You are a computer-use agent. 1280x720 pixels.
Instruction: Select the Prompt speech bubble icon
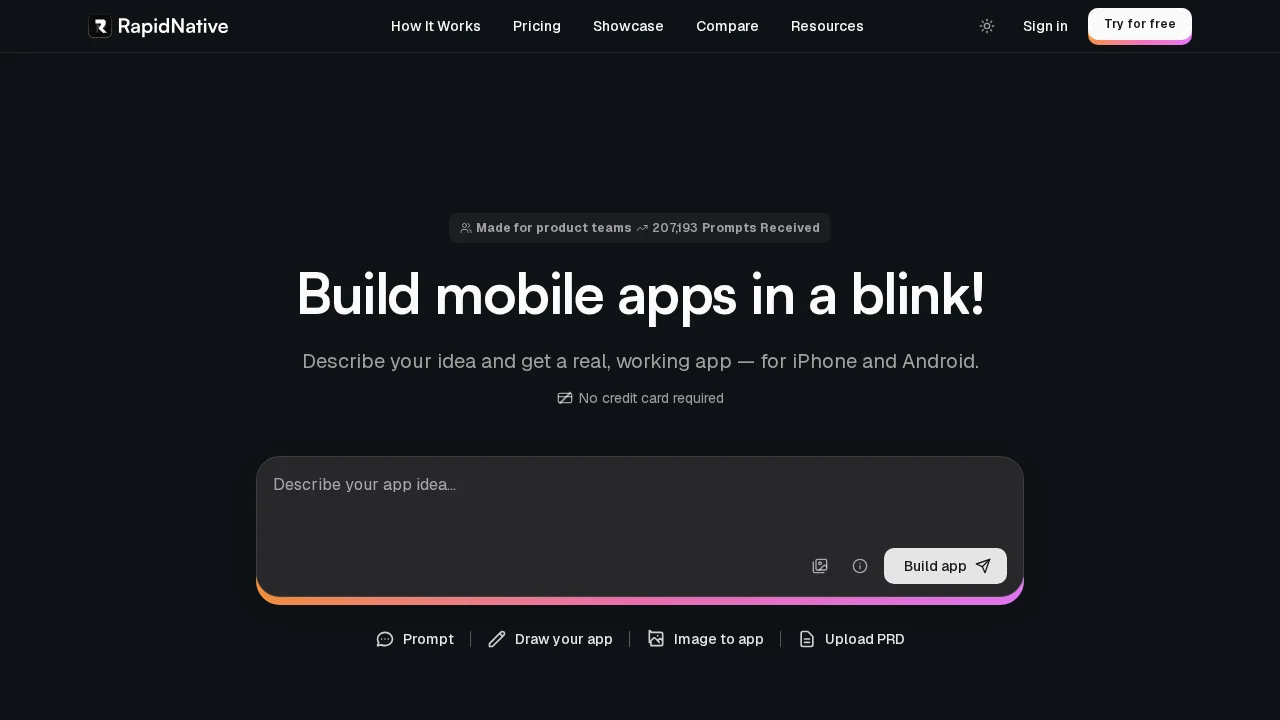point(385,639)
